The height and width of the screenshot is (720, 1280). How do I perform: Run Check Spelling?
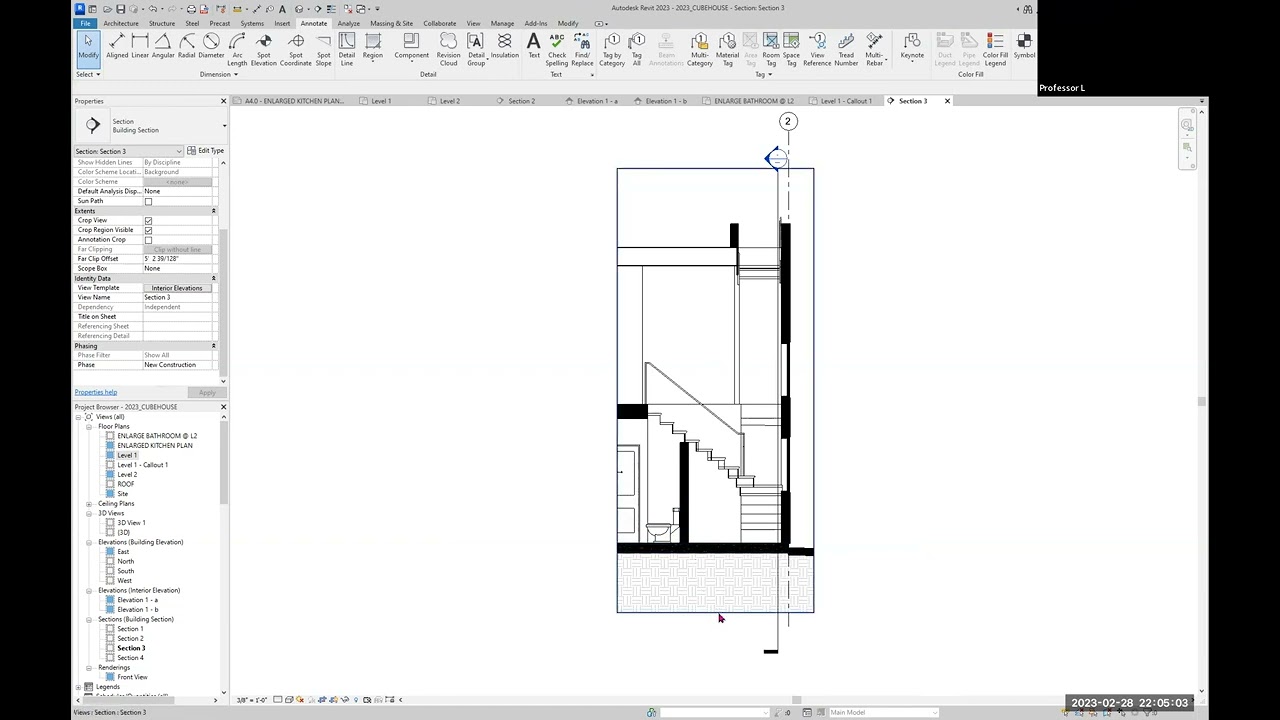pyautogui.click(x=557, y=49)
